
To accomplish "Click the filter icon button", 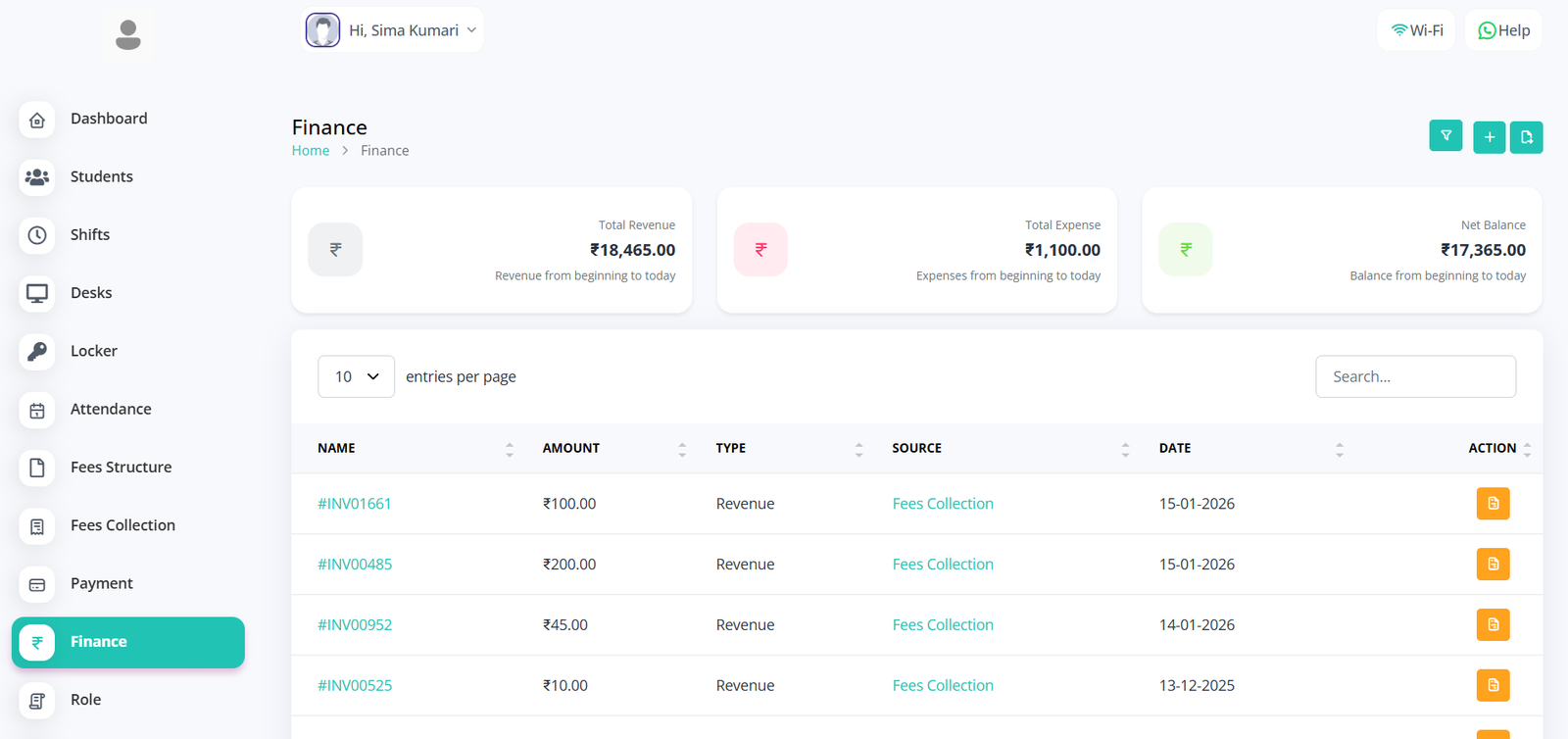I will (x=1445, y=136).
